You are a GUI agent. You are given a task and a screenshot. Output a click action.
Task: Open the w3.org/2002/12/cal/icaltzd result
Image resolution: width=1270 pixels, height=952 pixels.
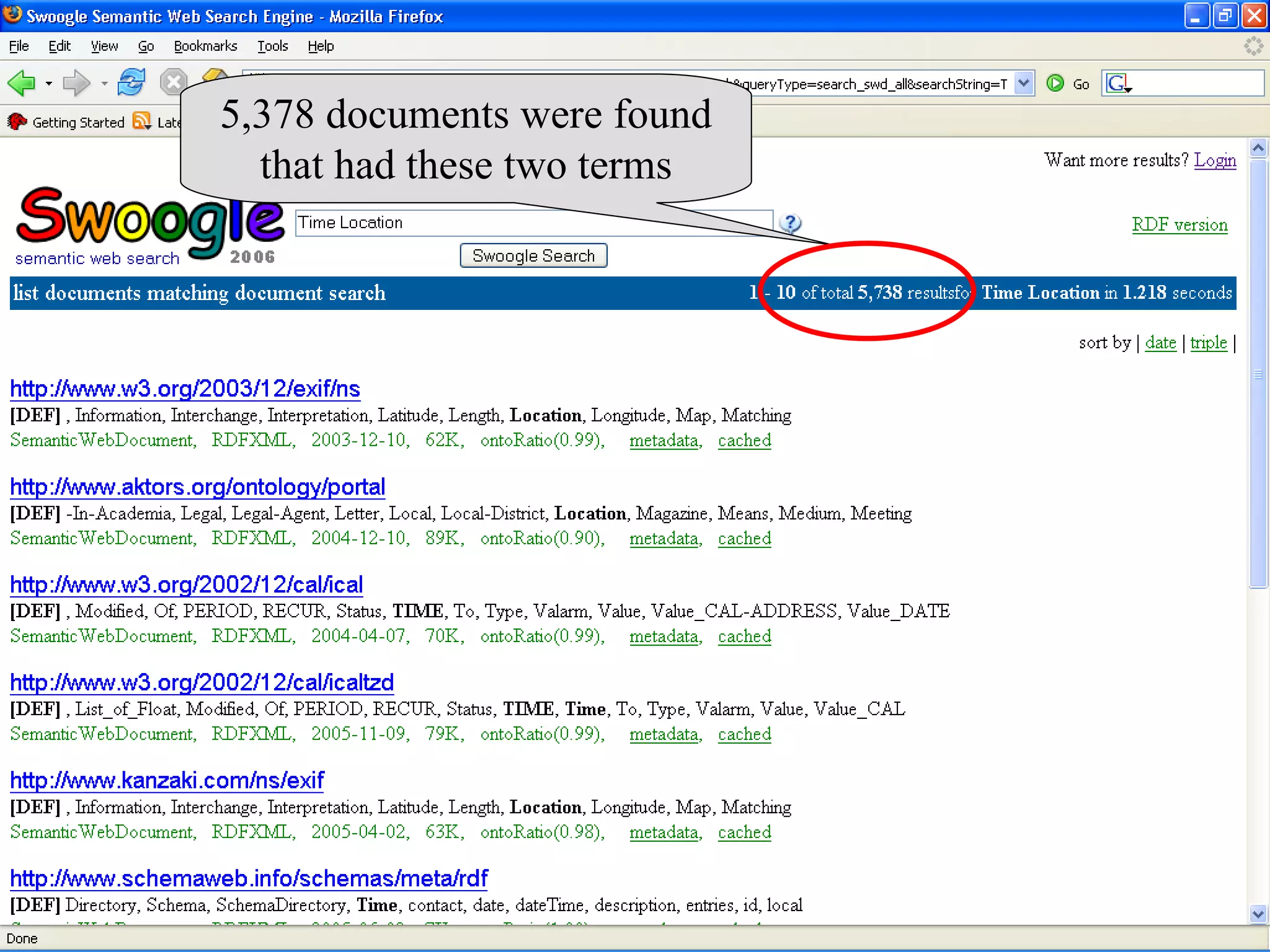(202, 682)
